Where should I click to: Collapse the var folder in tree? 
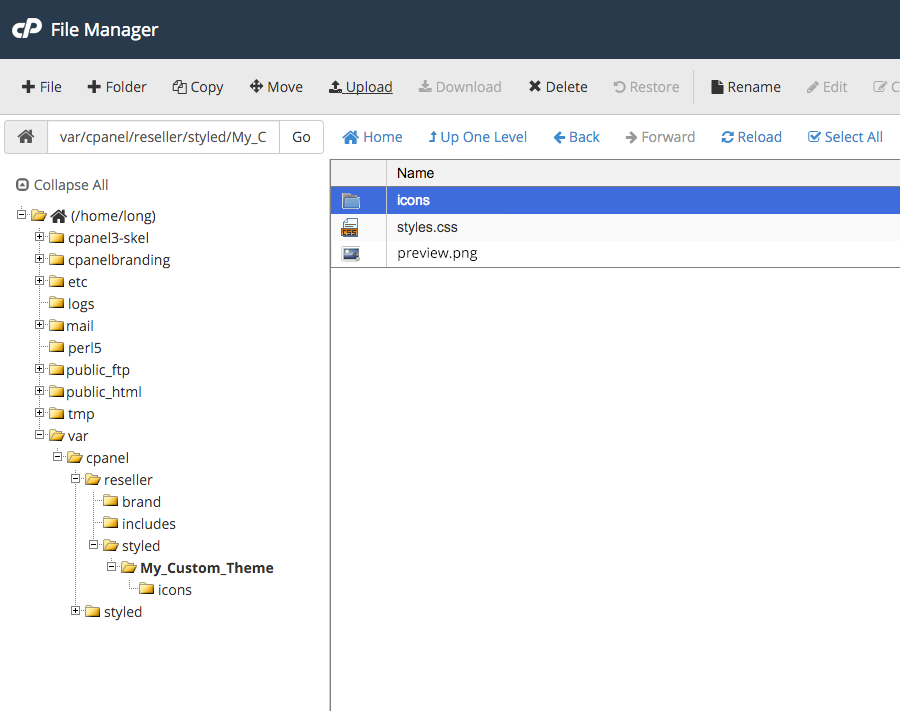click(40, 435)
